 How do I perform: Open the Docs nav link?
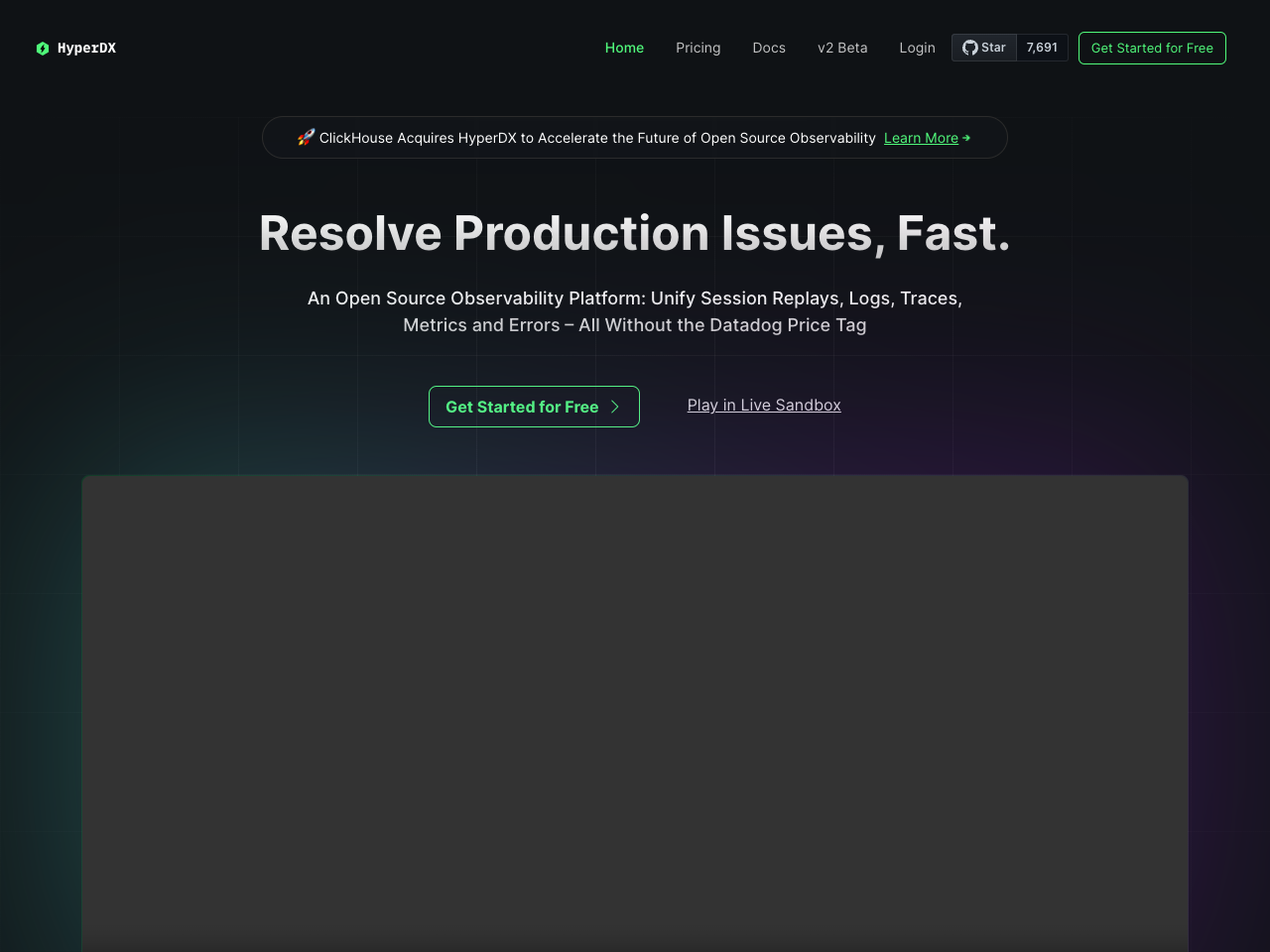coord(769,48)
